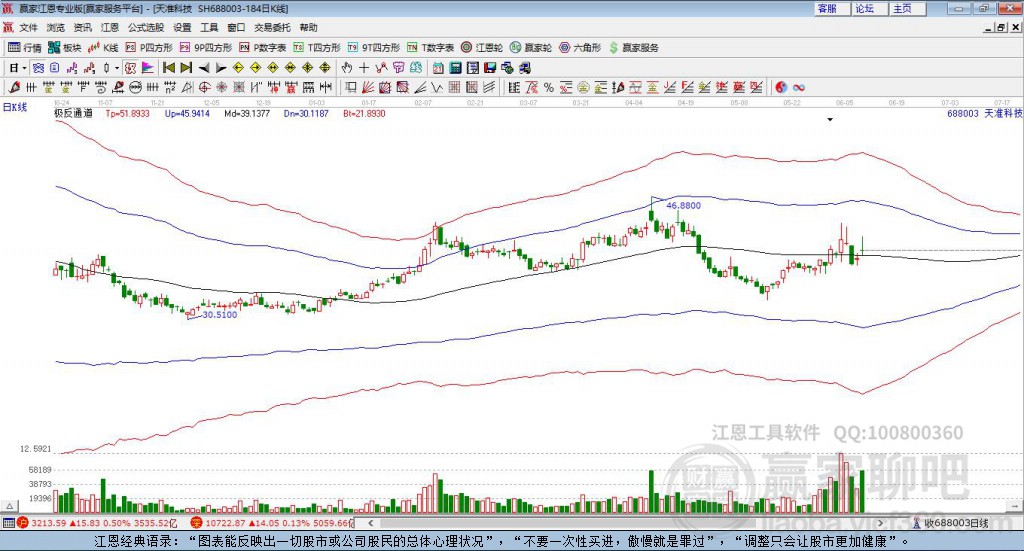Open the 江恩轮 Gann wheel
This screenshot has height=551, width=1024.
[482, 48]
